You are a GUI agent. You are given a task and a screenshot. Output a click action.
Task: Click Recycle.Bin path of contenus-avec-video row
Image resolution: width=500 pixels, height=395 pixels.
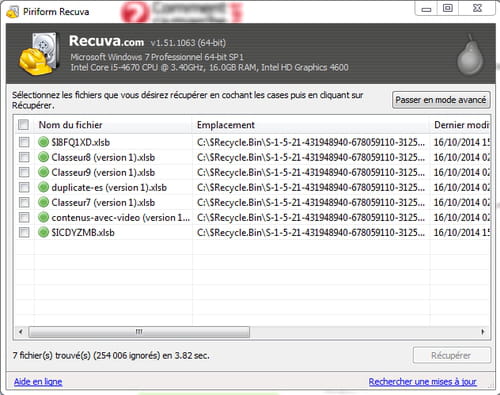click(x=311, y=217)
